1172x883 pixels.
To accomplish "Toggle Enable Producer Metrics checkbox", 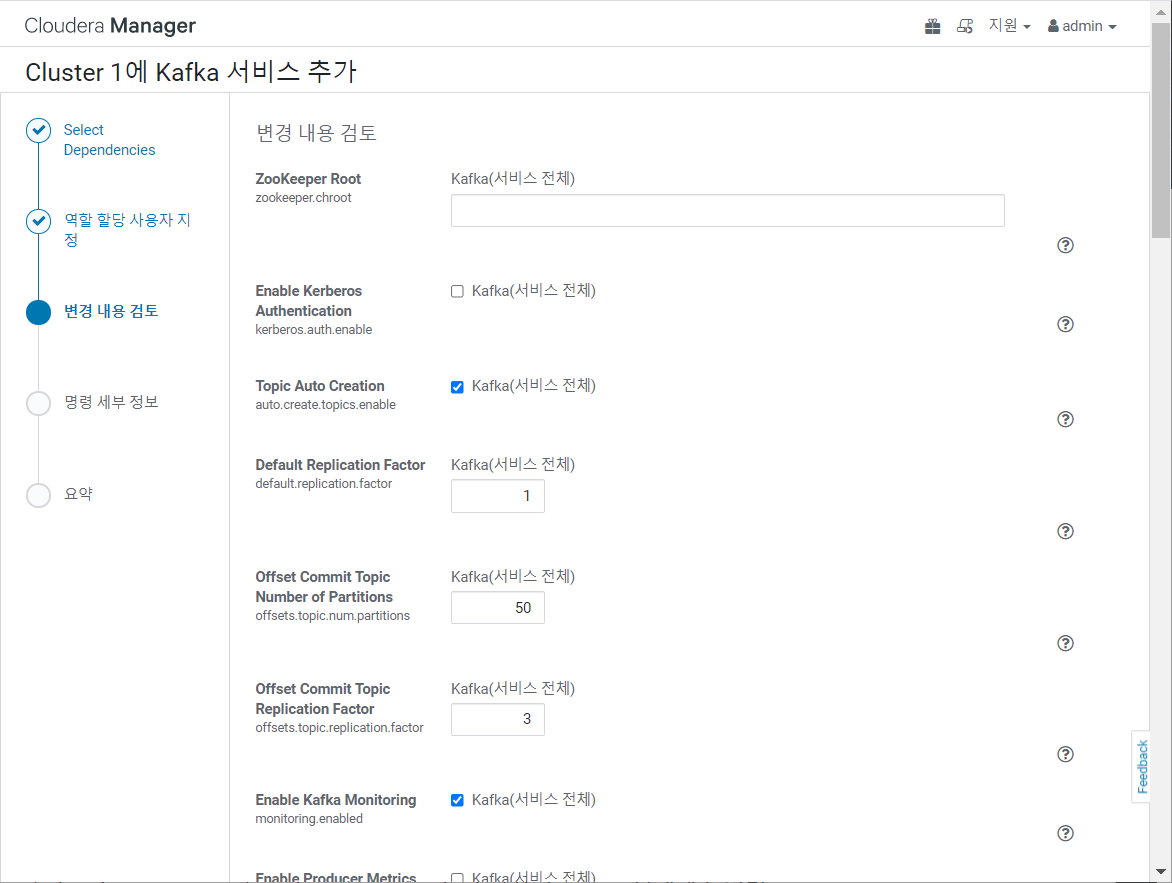I will point(457,879).
